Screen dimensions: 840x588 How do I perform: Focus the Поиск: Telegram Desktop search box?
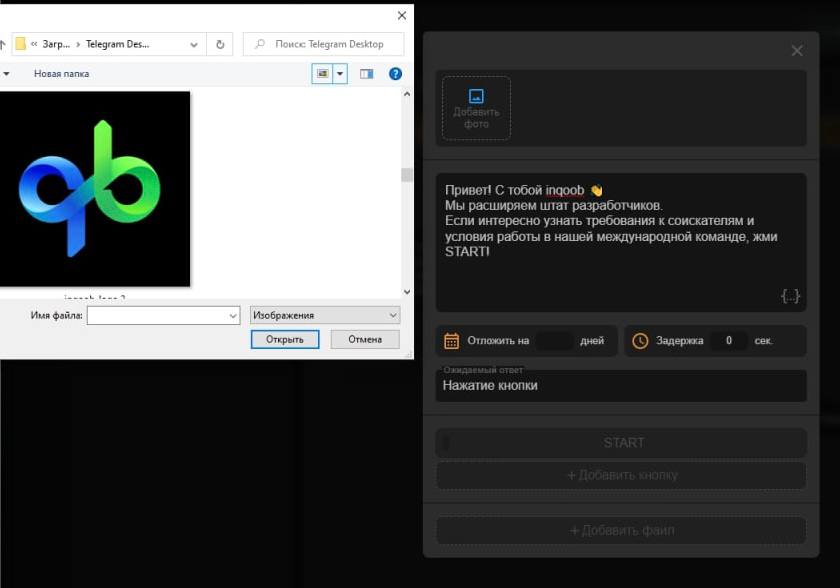tap(324, 44)
